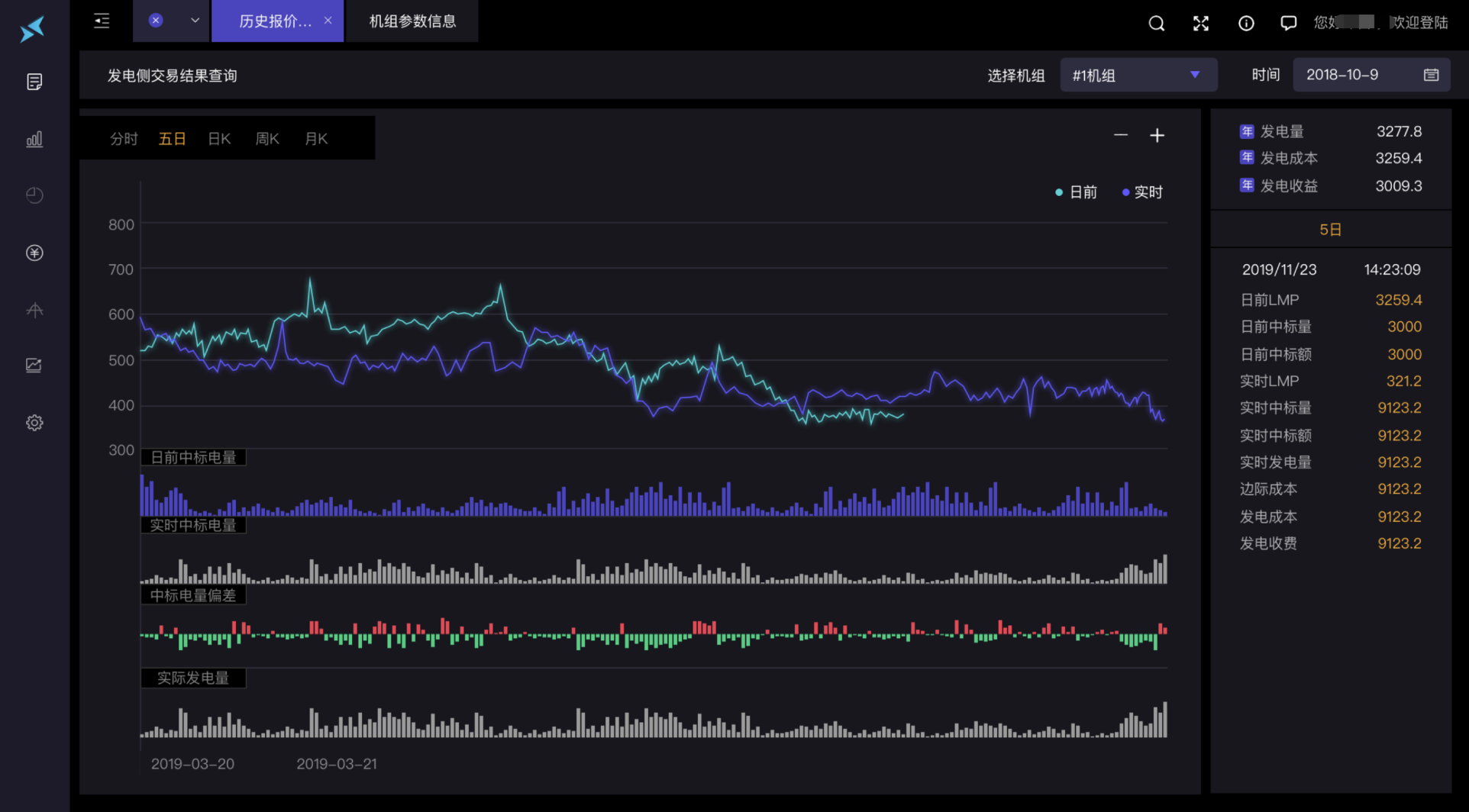Click the 2019-03-20 axis date label

pos(192,764)
